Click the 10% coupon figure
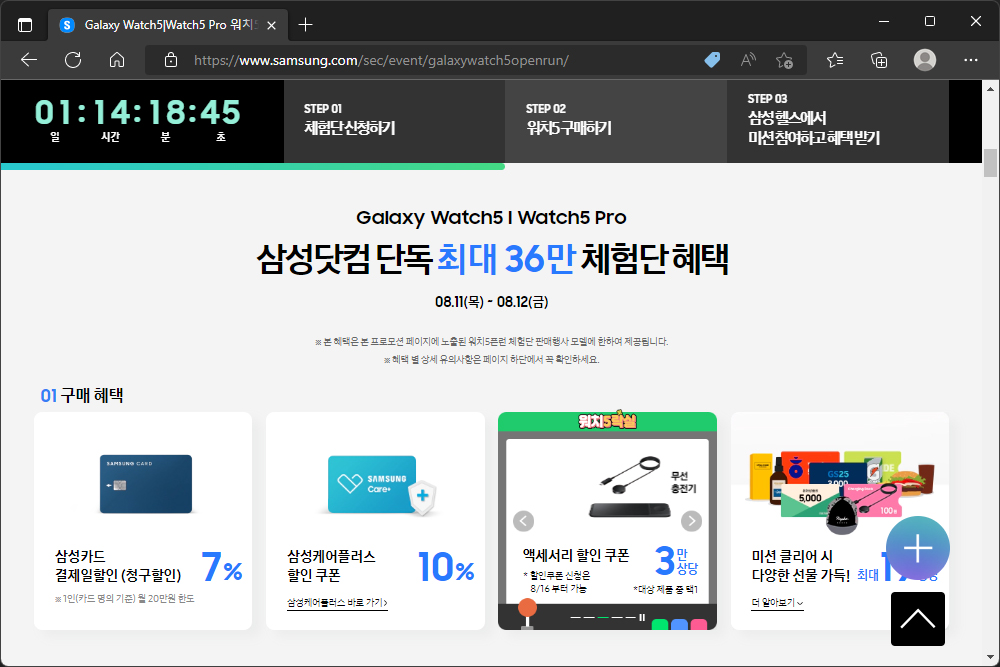Viewport: 1000px width, 667px height. pos(446,567)
